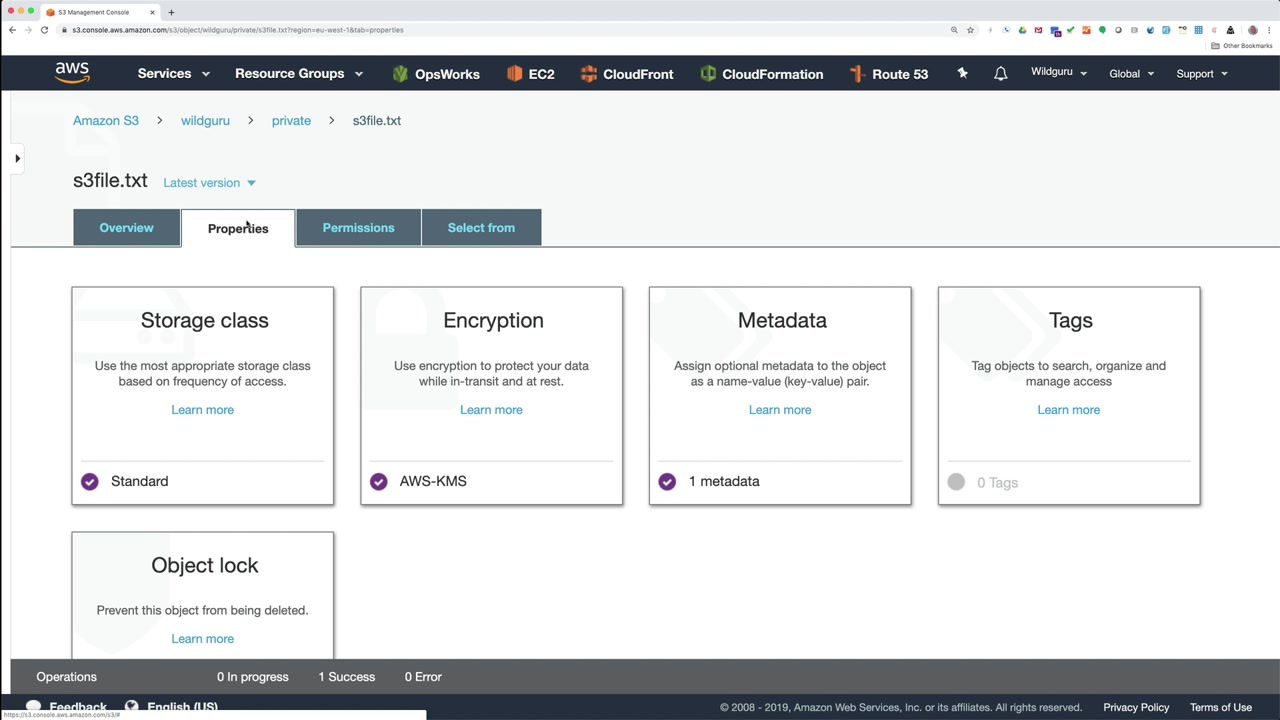
Task: Click the 1 metadata checkmark icon
Action: pyautogui.click(x=667, y=481)
